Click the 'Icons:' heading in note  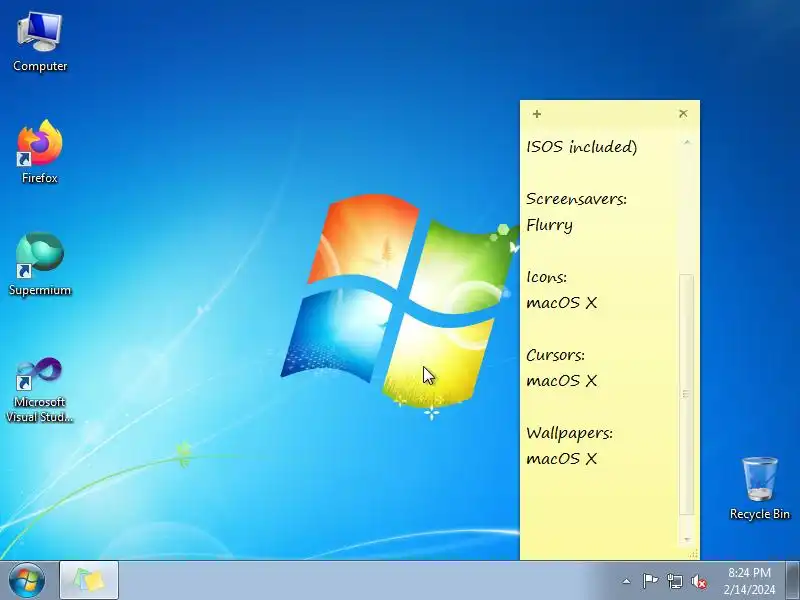[546, 277]
